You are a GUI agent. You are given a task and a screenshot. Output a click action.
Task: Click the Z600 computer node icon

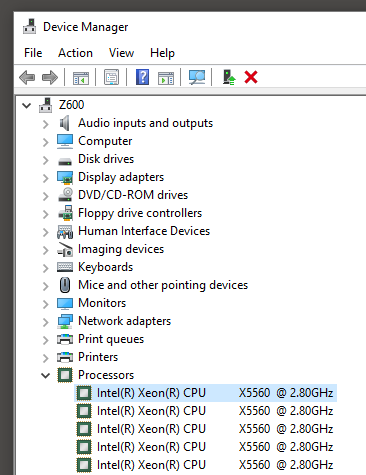[x=46, y=105]
